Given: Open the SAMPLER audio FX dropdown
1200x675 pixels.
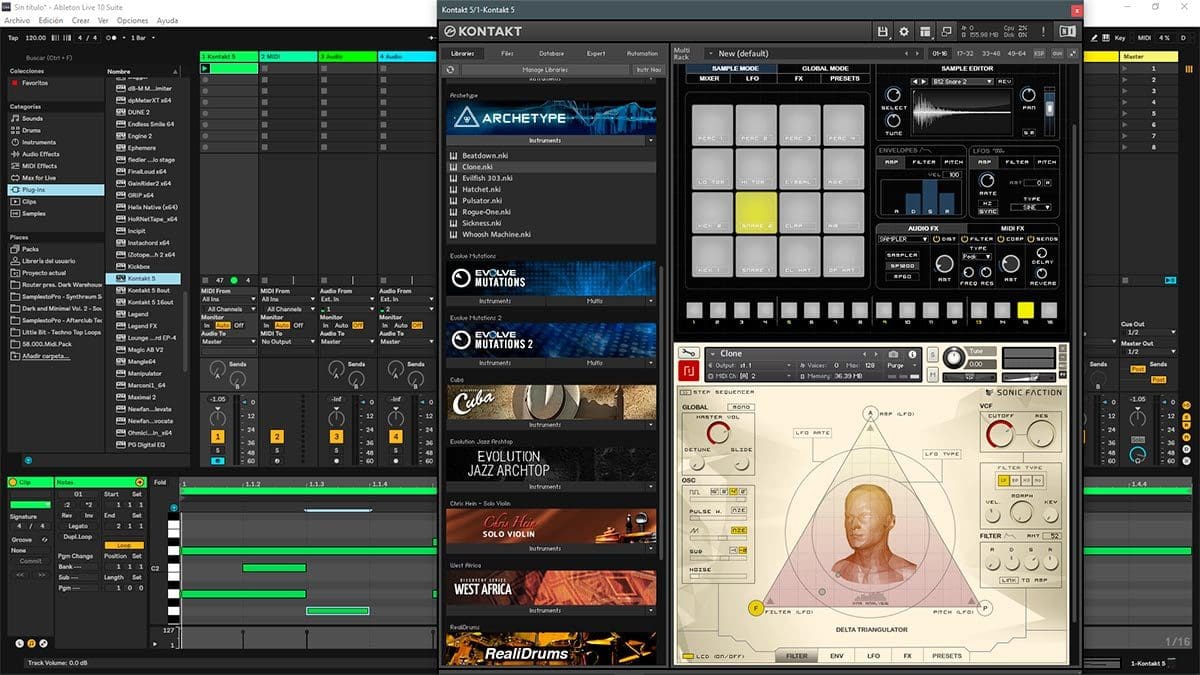Looking at the screenshot, I should tap(904, 239).
